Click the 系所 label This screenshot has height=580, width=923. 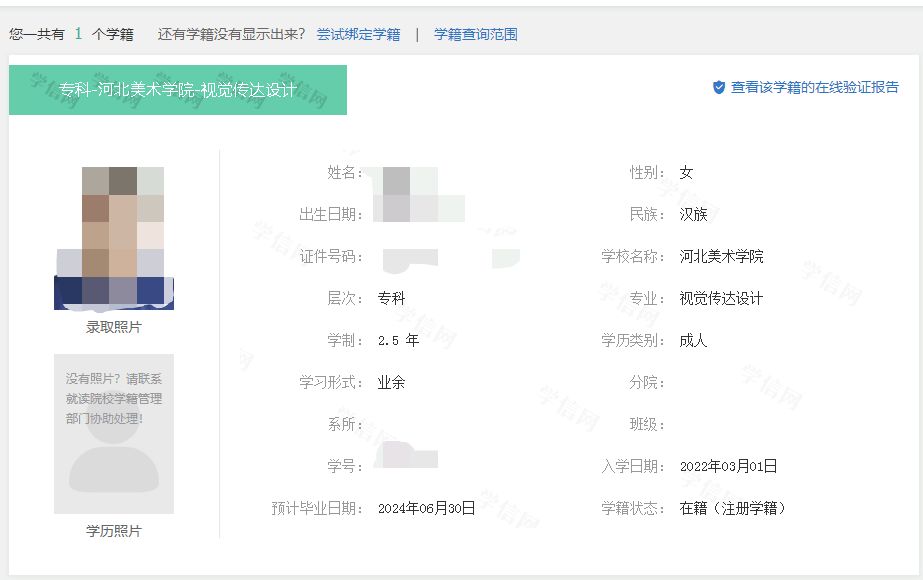pyautogui.click(x=345, y=425)
